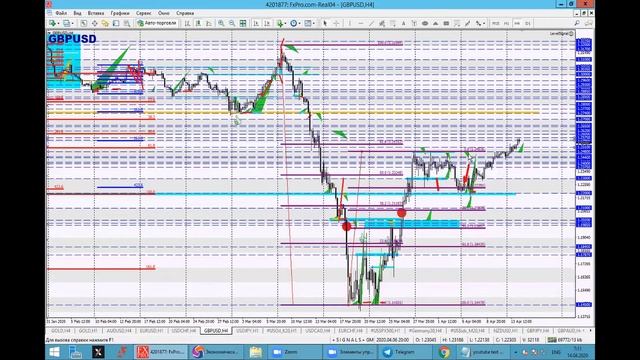This screenshot has height=360, width=640.
Task: Switch to the EURUSD,H1 chart tab
Action: tap(151, 331)
